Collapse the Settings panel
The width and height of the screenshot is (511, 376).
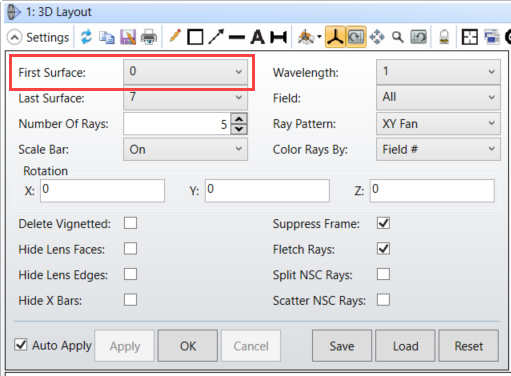click(14, 37)
